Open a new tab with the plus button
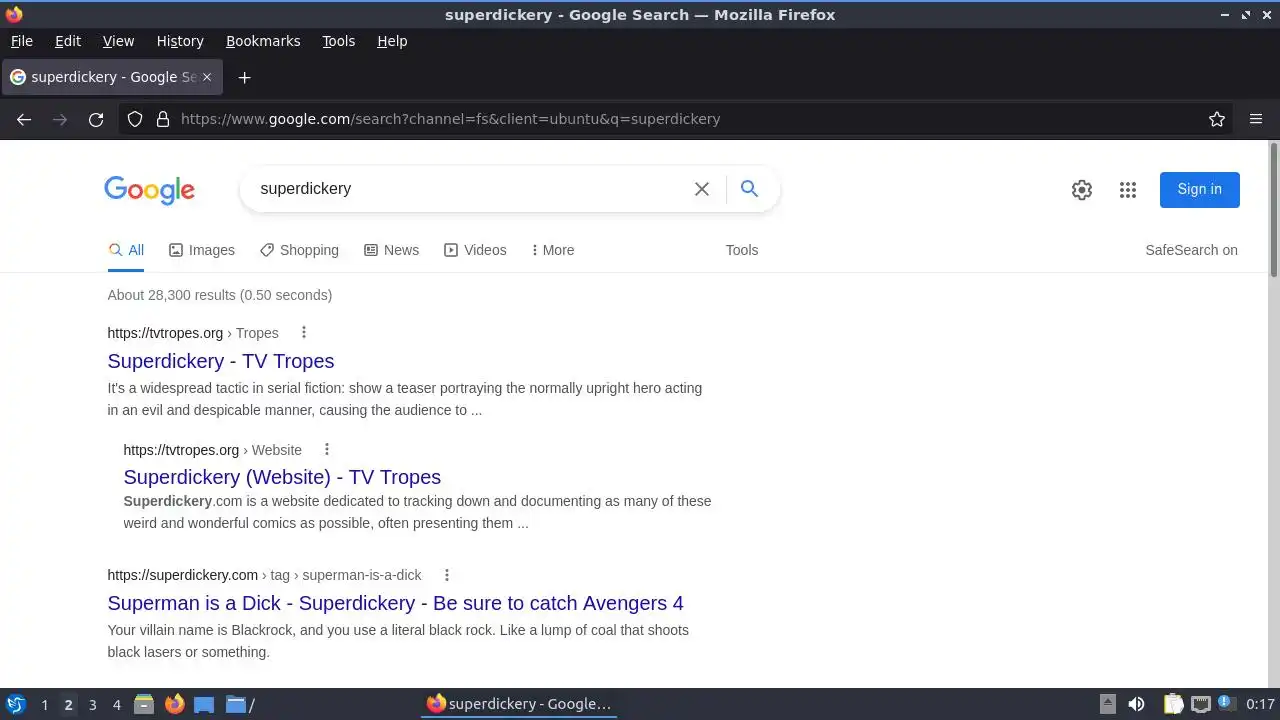The height and width of the screenshot is (720, 1280). coord(244,77)
